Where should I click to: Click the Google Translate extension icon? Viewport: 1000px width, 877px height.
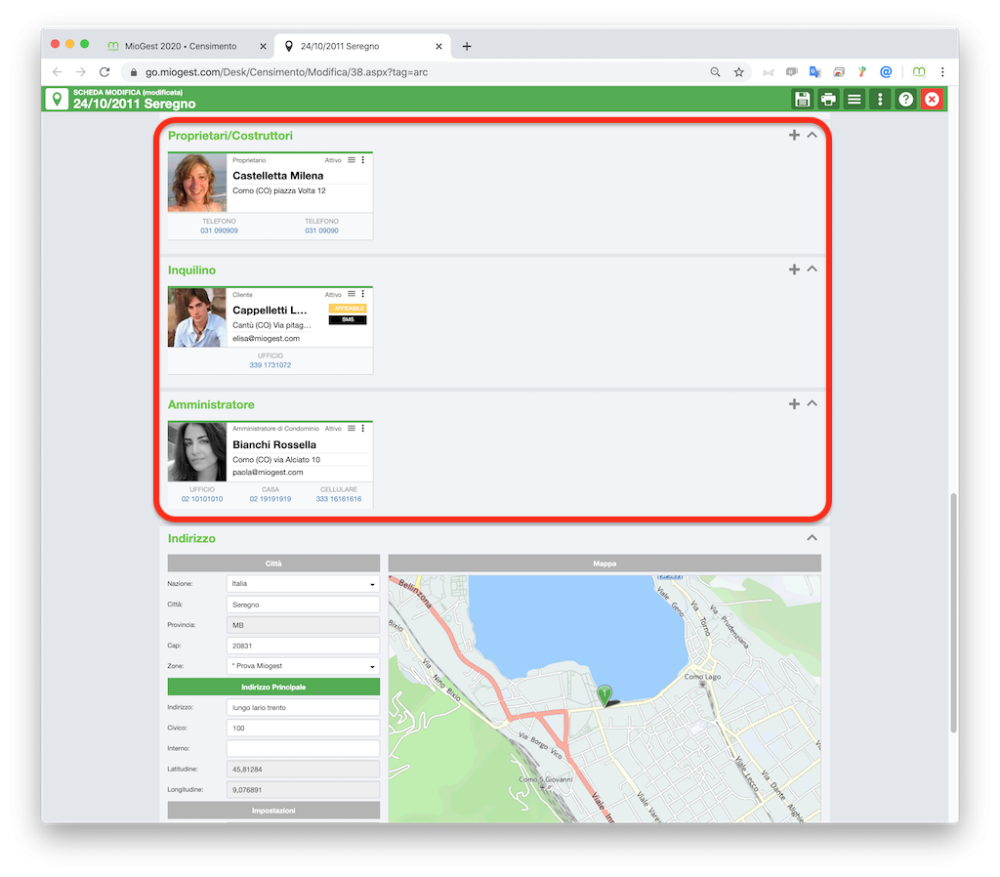coord(814,72)
